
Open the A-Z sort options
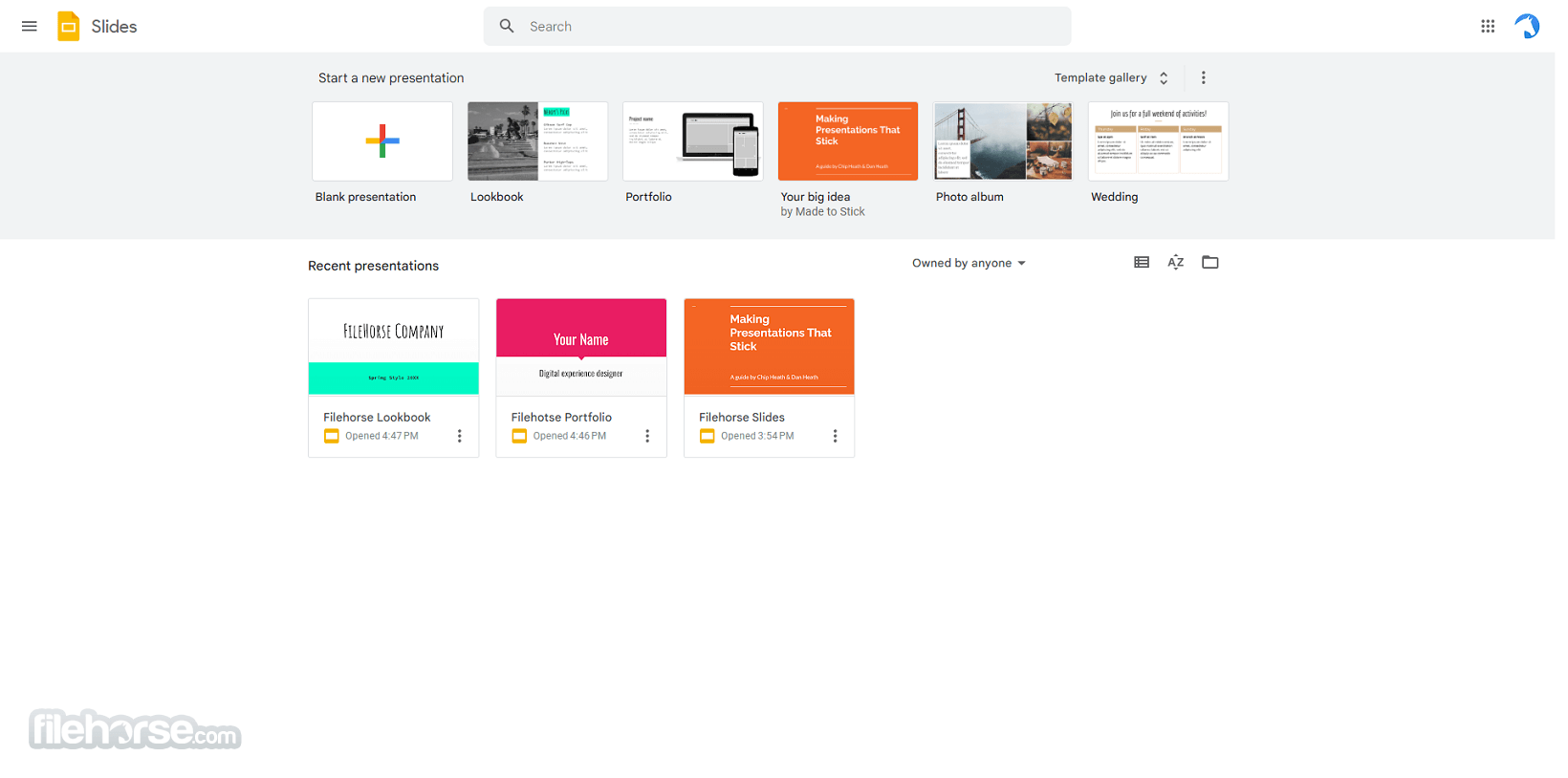coord(1176,262)
